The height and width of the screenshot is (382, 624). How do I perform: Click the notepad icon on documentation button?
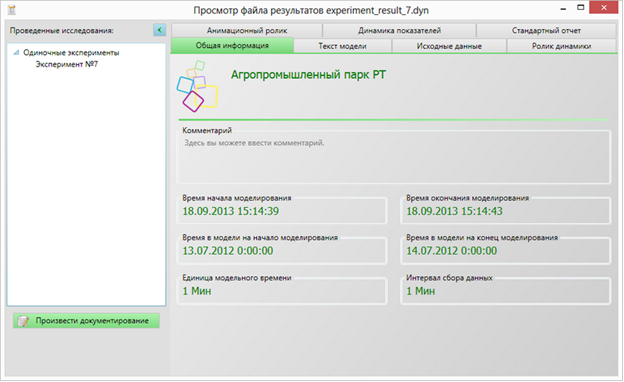23,321
